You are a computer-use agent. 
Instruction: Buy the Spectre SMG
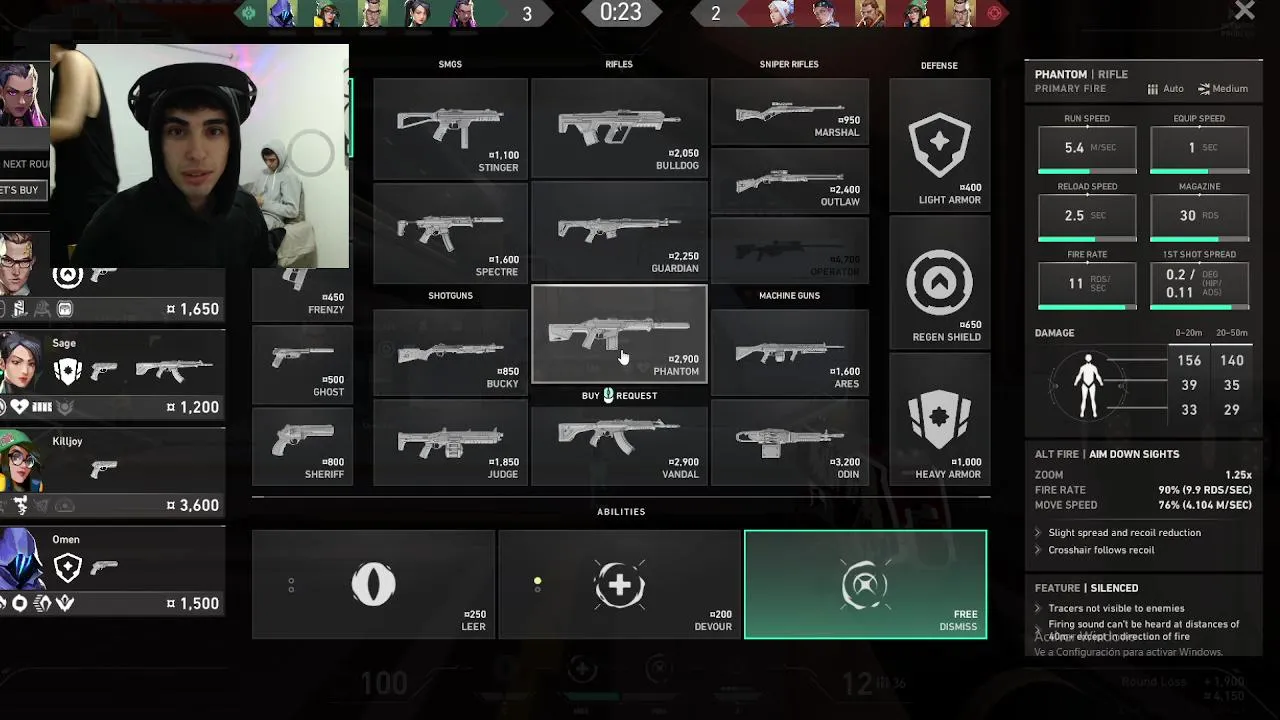click(450, 233)
